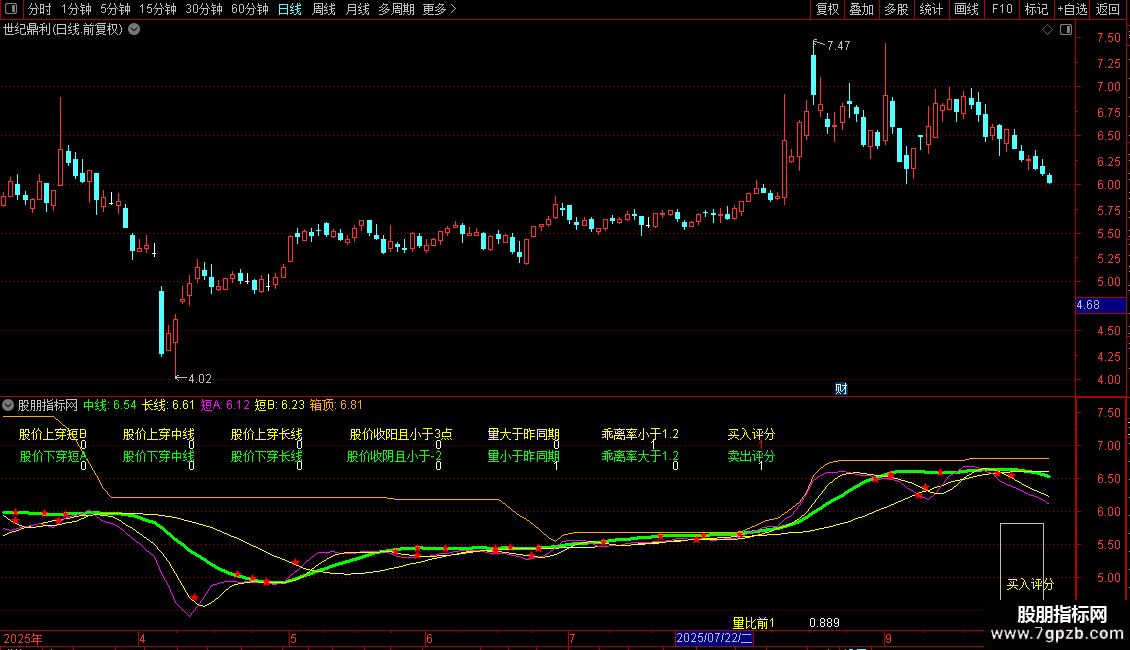This screenshot has height=650, width=1130.
Task: Click the 4.68 price label on axis
Action: point(1088,305)
